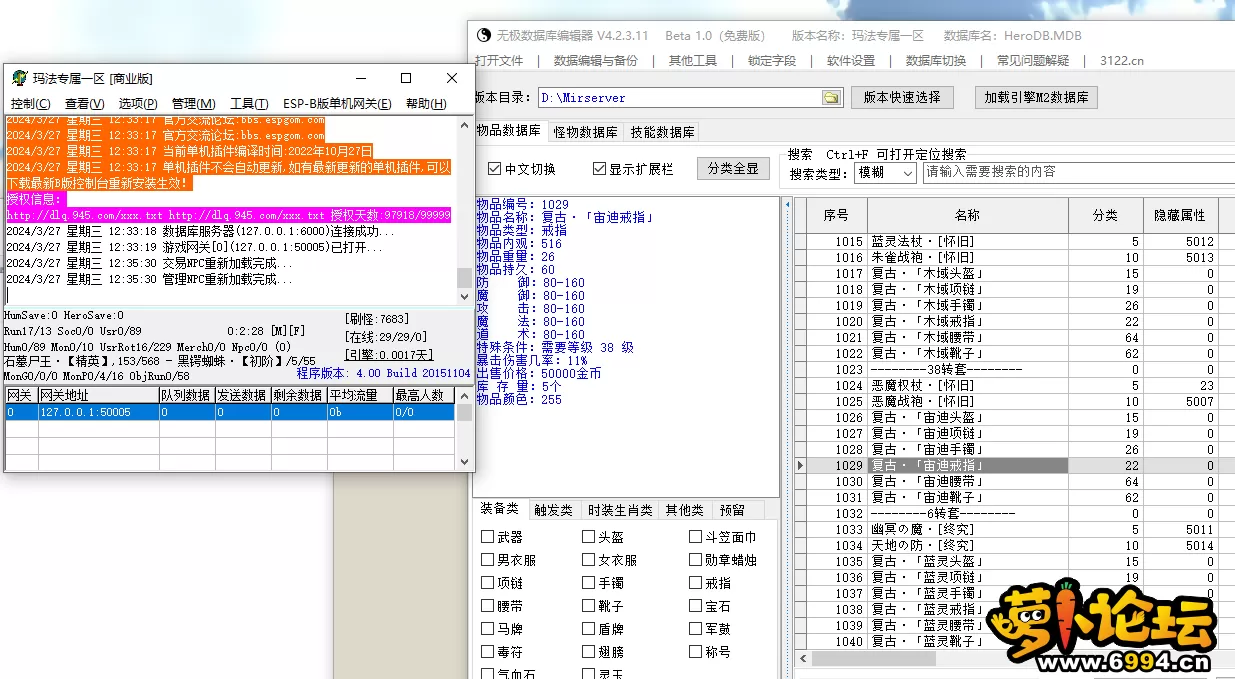Image resolution: width=1235 pixels, height=679 pixels.
Task: Toggle the 中文切换 checkbox
Action: (494, 169)
